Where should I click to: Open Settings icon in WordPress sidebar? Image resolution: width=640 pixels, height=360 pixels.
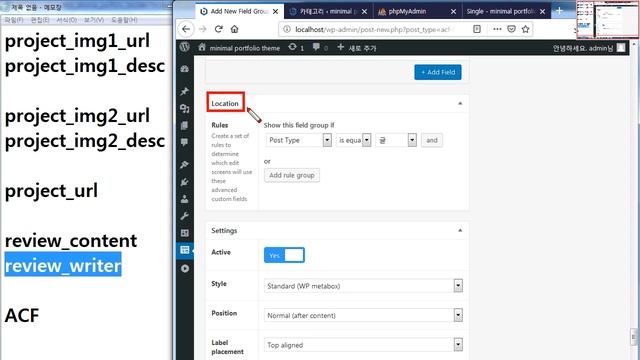[x=184, y=233]
